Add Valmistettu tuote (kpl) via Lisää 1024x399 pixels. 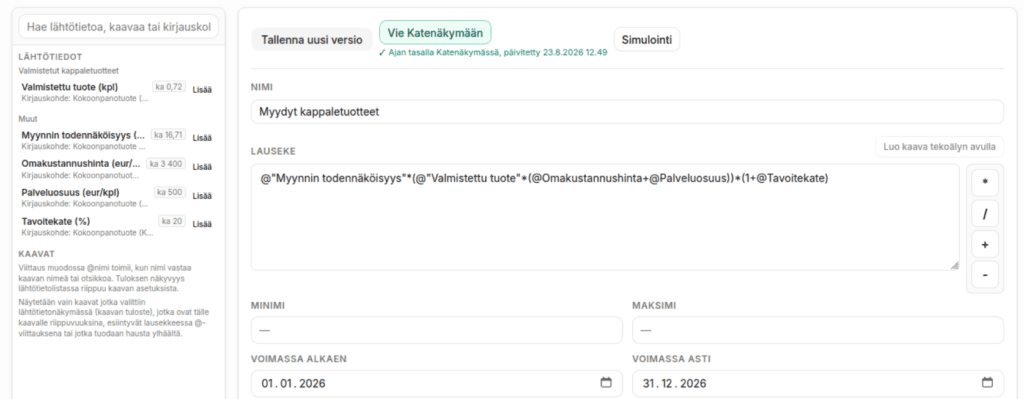coord(202,90)
